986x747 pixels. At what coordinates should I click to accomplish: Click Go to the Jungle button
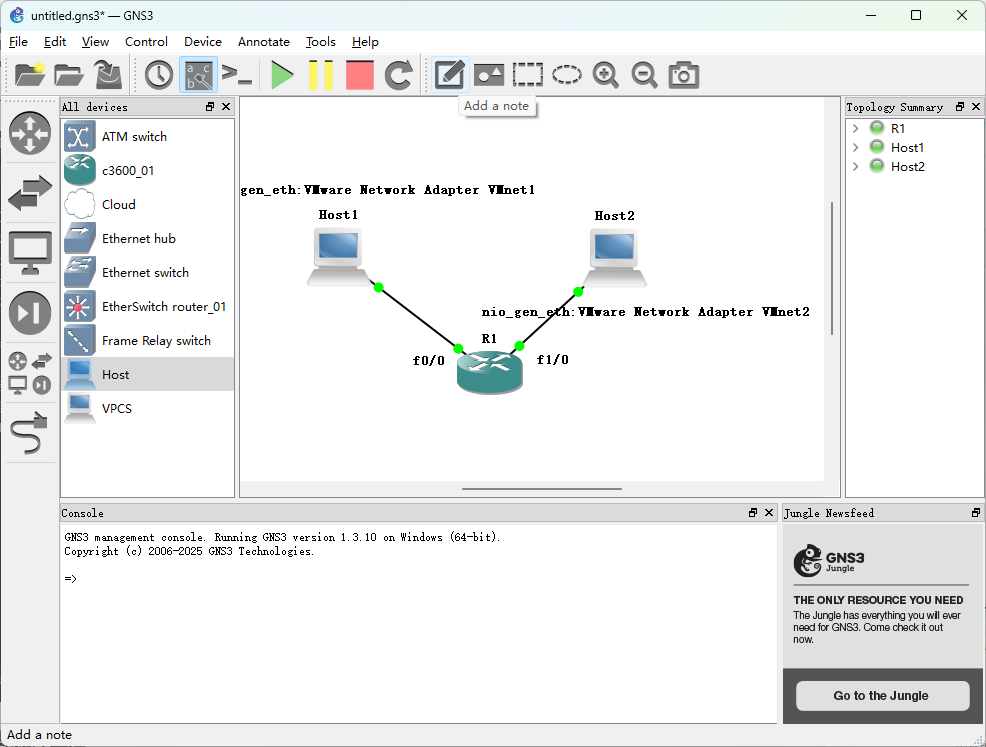click(x=882, y=695)
